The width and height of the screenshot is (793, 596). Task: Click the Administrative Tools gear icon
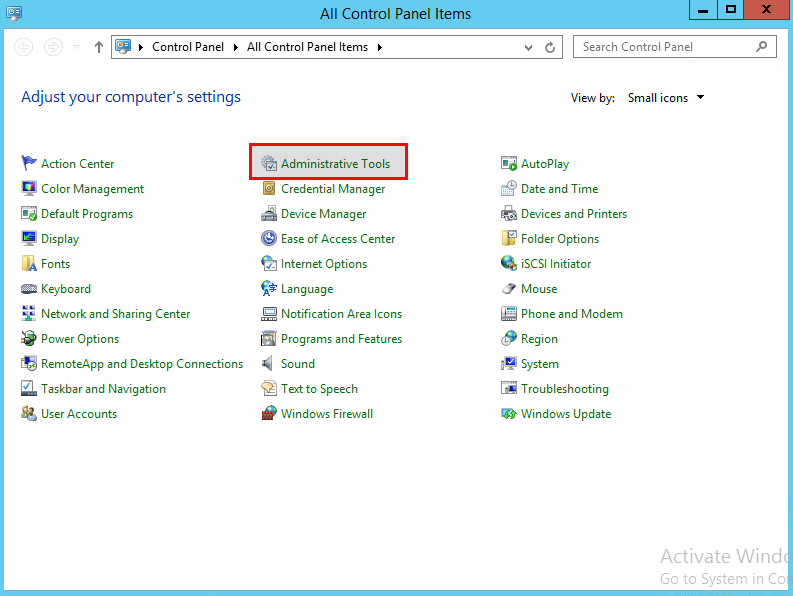pyautogui.click(x=269, y=163)
